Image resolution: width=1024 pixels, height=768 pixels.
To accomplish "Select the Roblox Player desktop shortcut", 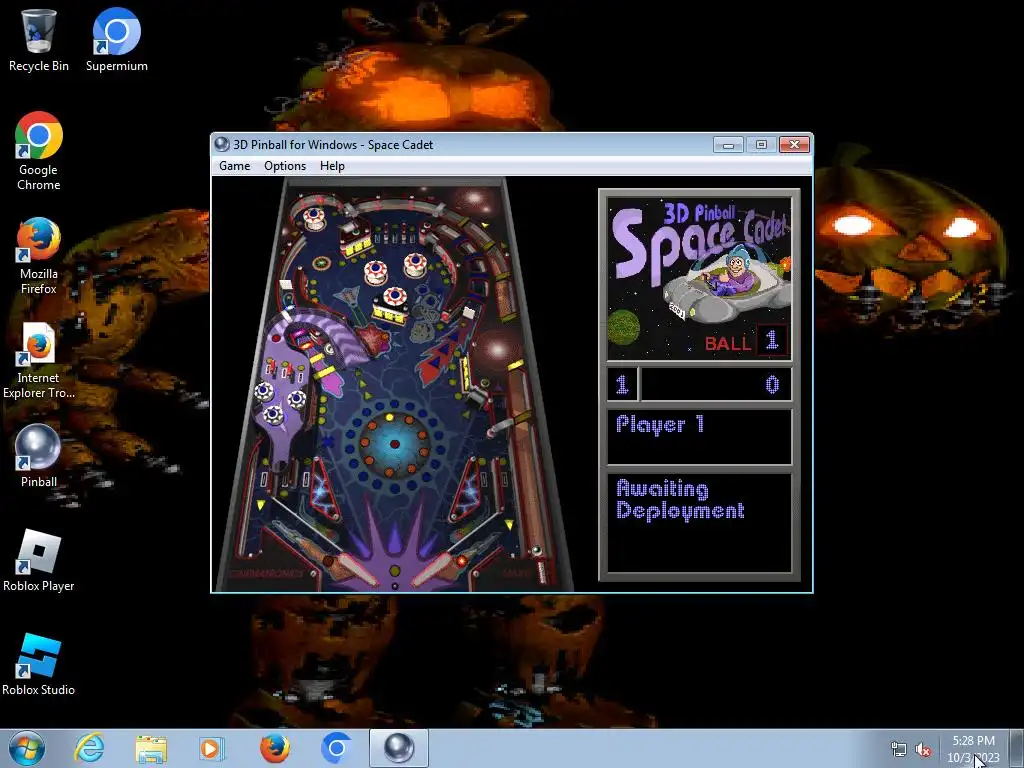I will point(39,560).
